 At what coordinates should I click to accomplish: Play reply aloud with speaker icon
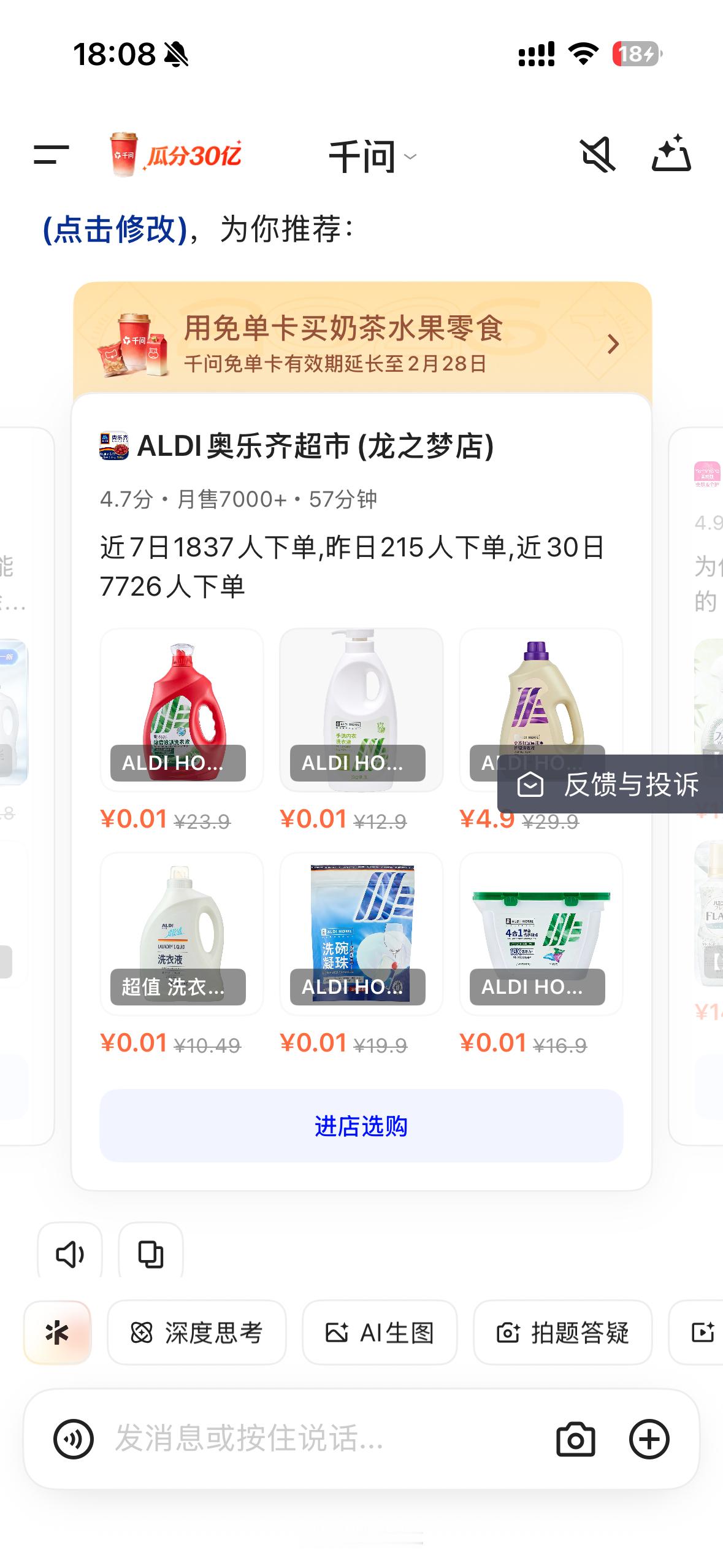point(70,1254)
